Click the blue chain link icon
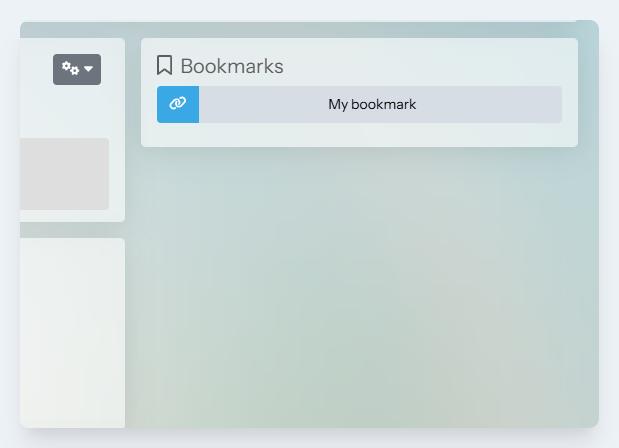The image size is (619, 448). tap(178, 104)
